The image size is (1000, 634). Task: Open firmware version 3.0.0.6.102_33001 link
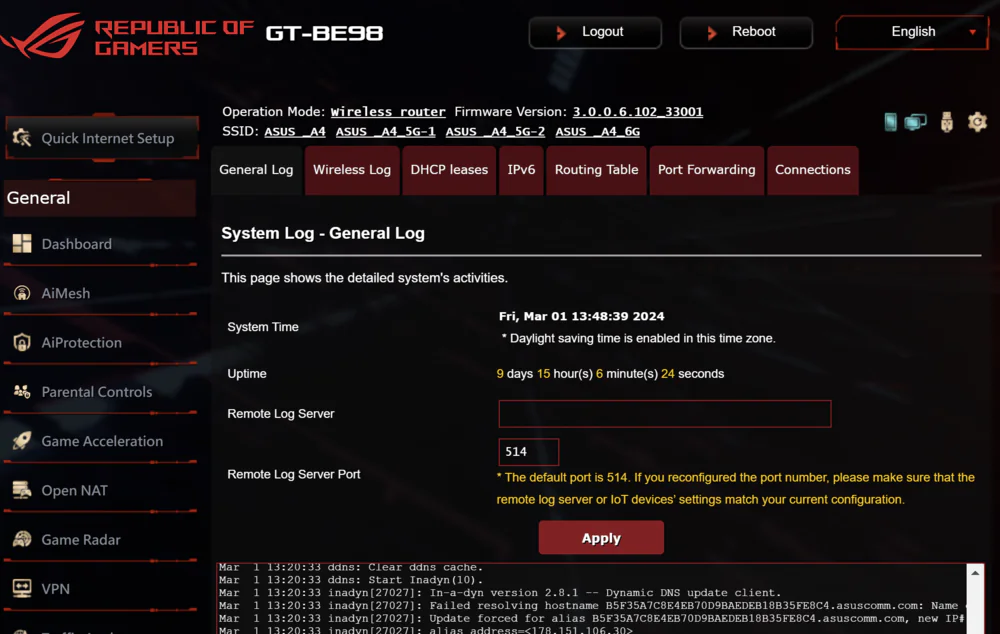(638, 112)
